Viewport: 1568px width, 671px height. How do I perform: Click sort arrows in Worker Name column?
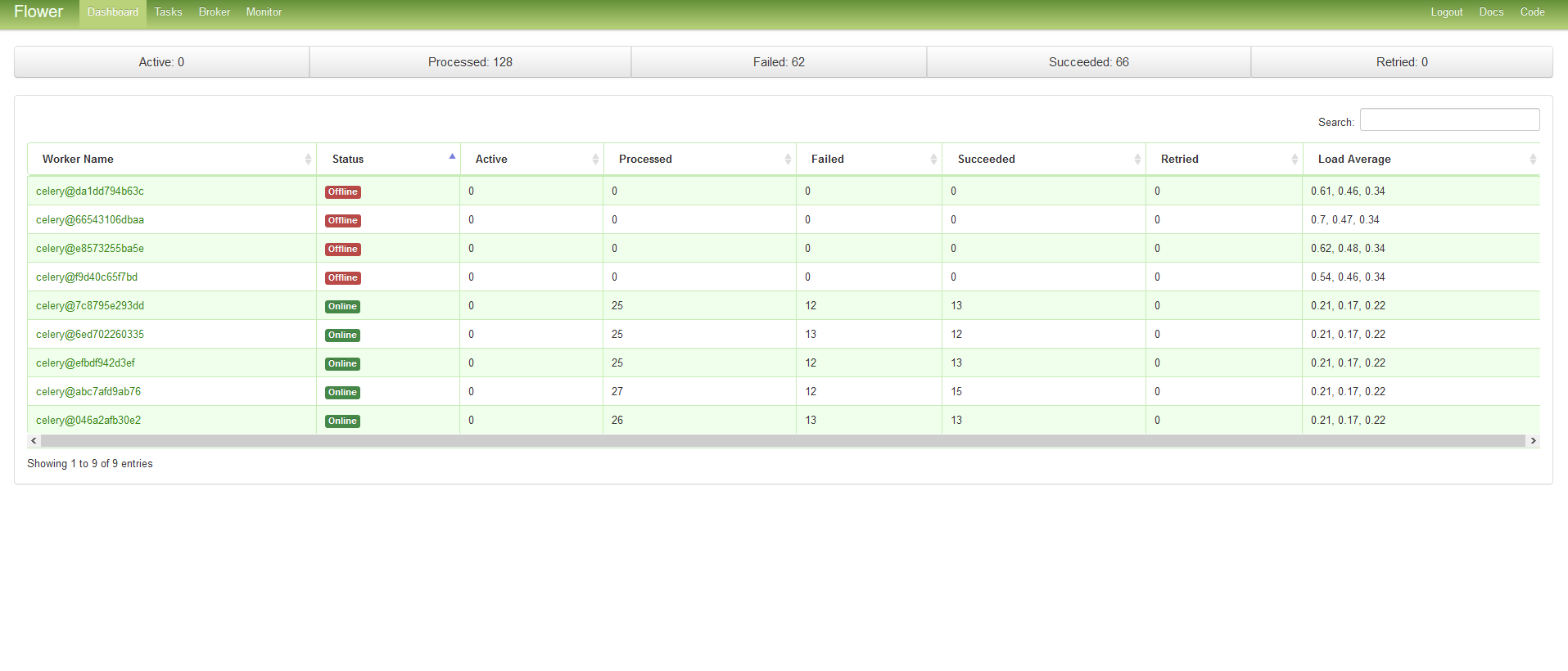(308, 160)
